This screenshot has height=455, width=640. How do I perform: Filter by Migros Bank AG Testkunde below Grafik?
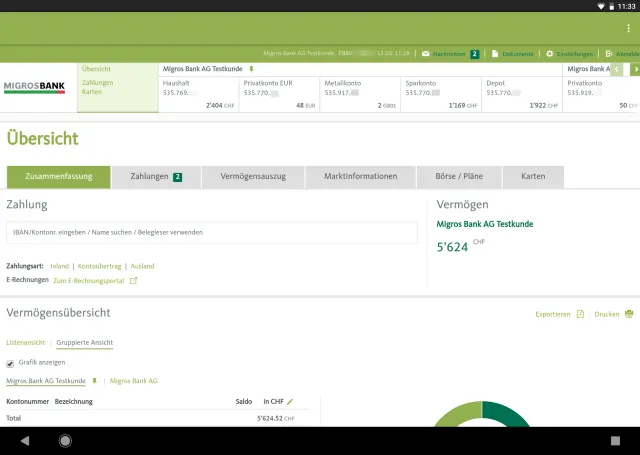tap(46, 381)
